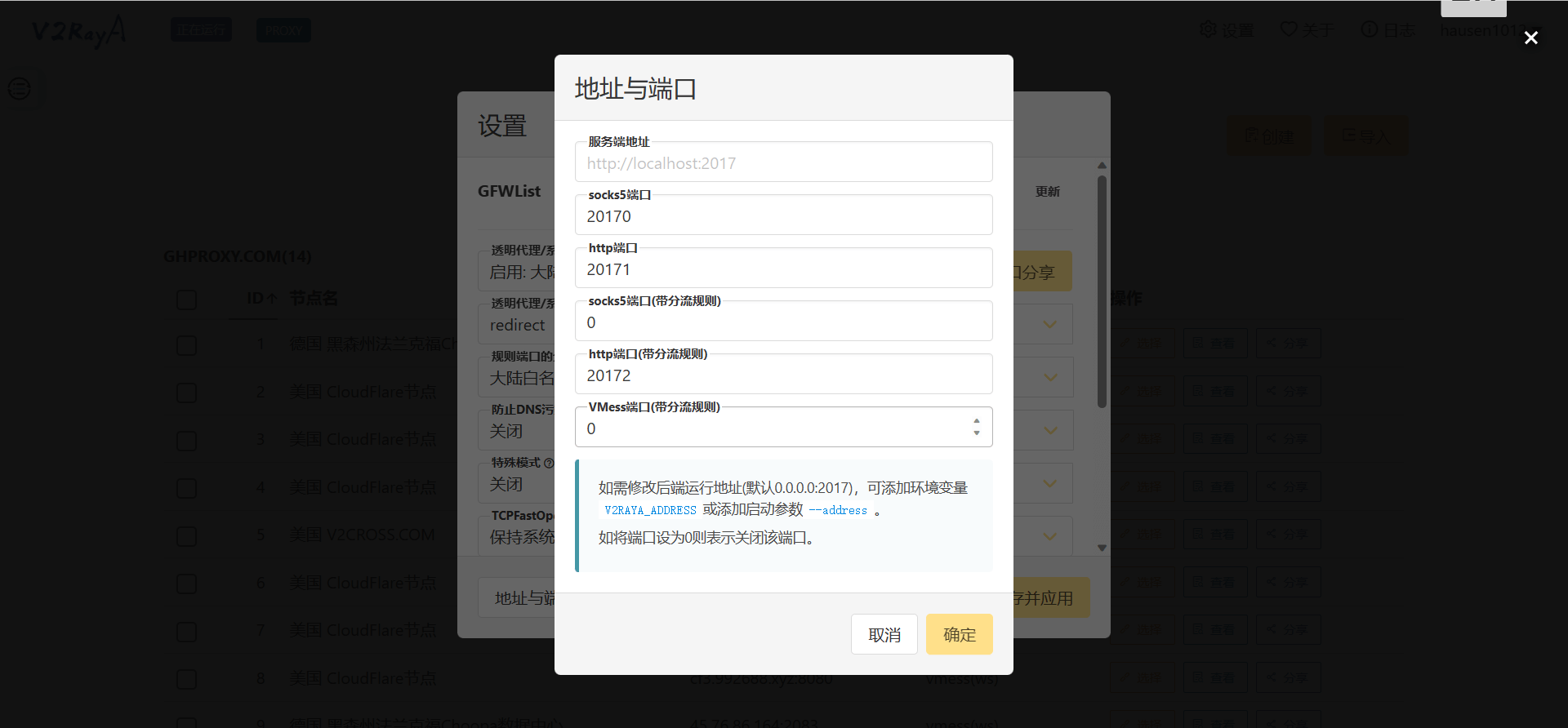Click the help icon beside 特殊模式
The height and width of the screenshot is (728, 1568).
click(x=549, y=463)
